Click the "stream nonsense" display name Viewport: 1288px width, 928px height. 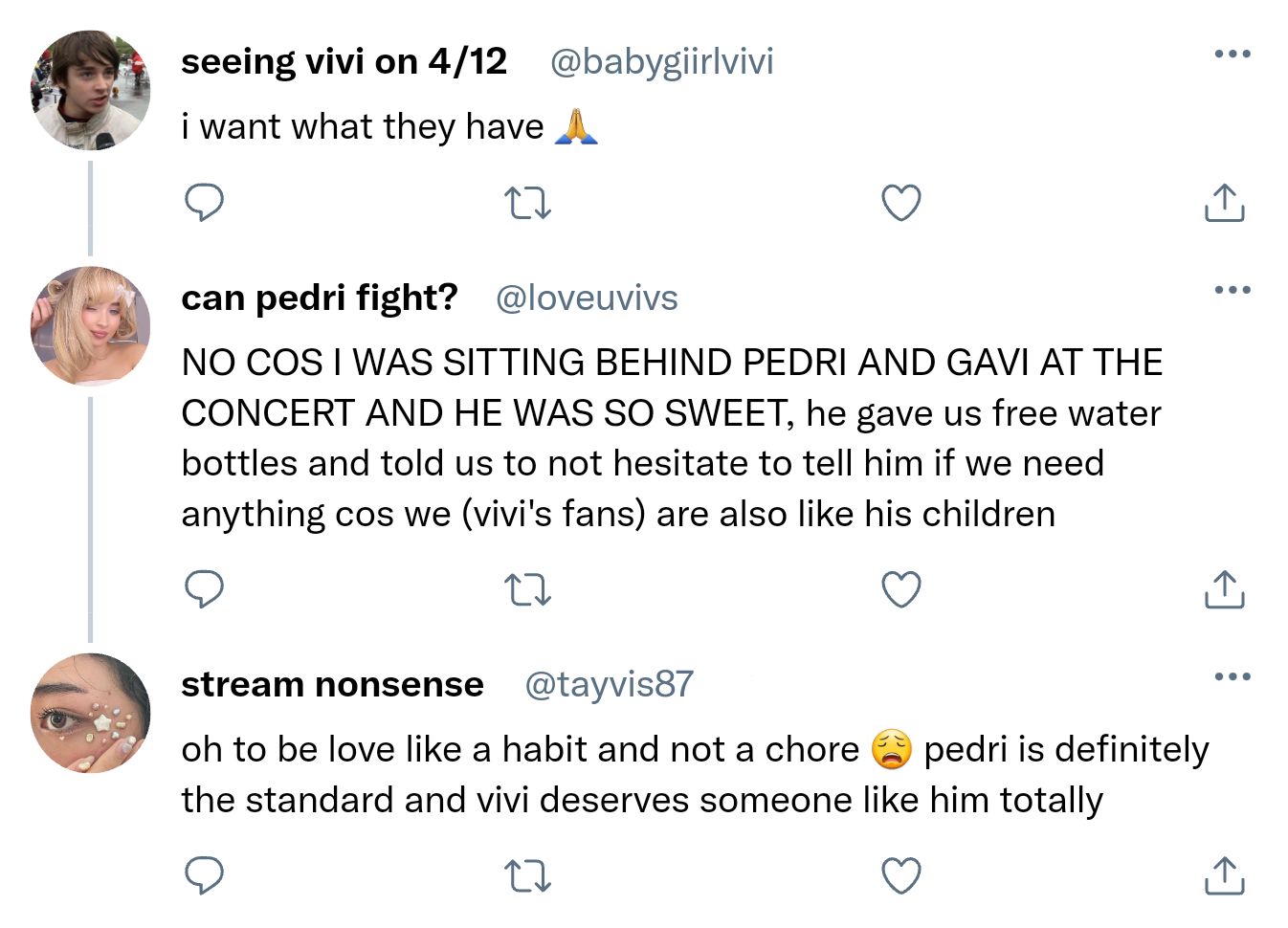pos(332,685)
